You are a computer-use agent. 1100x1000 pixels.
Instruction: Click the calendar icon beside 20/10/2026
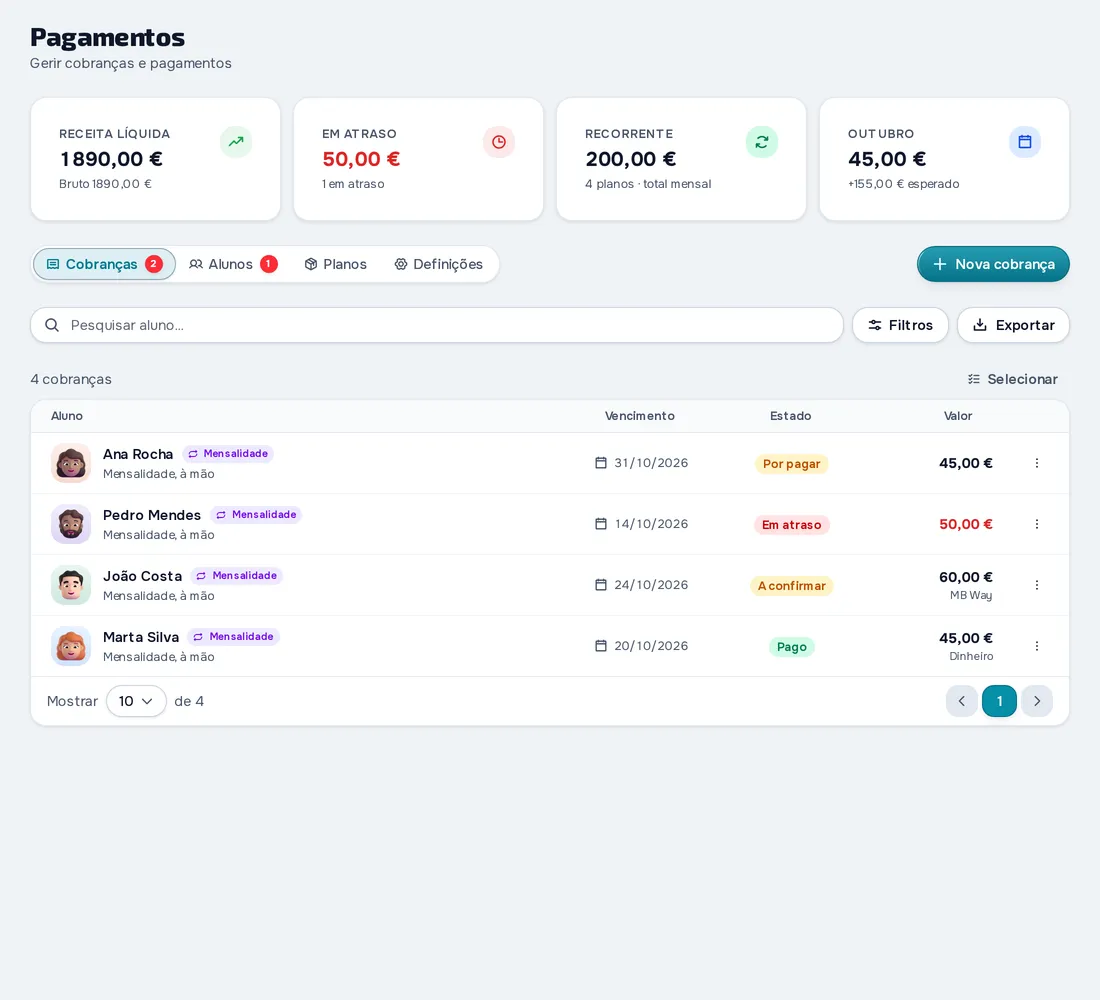pos(601,646)
